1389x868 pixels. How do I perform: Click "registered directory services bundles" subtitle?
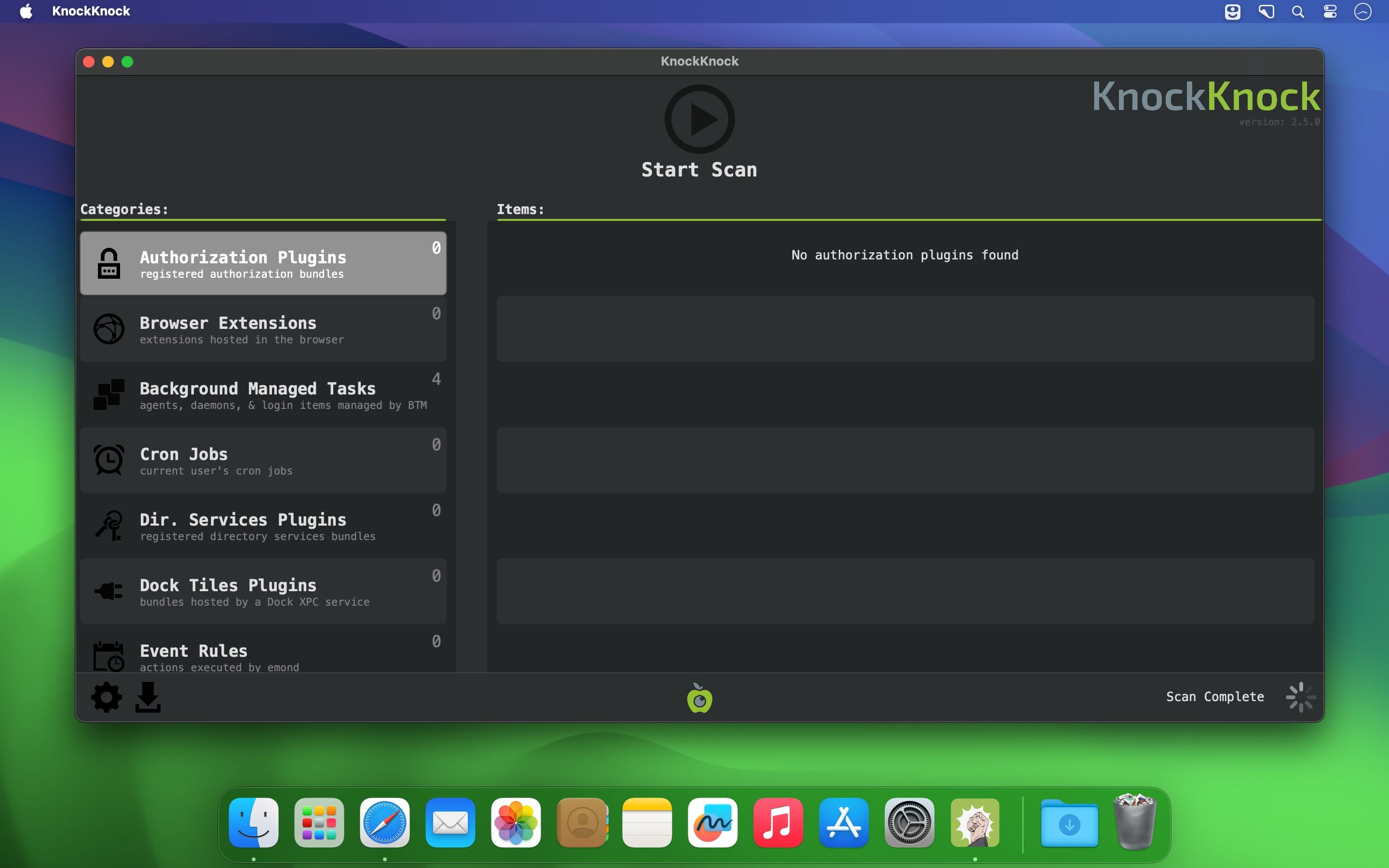click(257, 536)
